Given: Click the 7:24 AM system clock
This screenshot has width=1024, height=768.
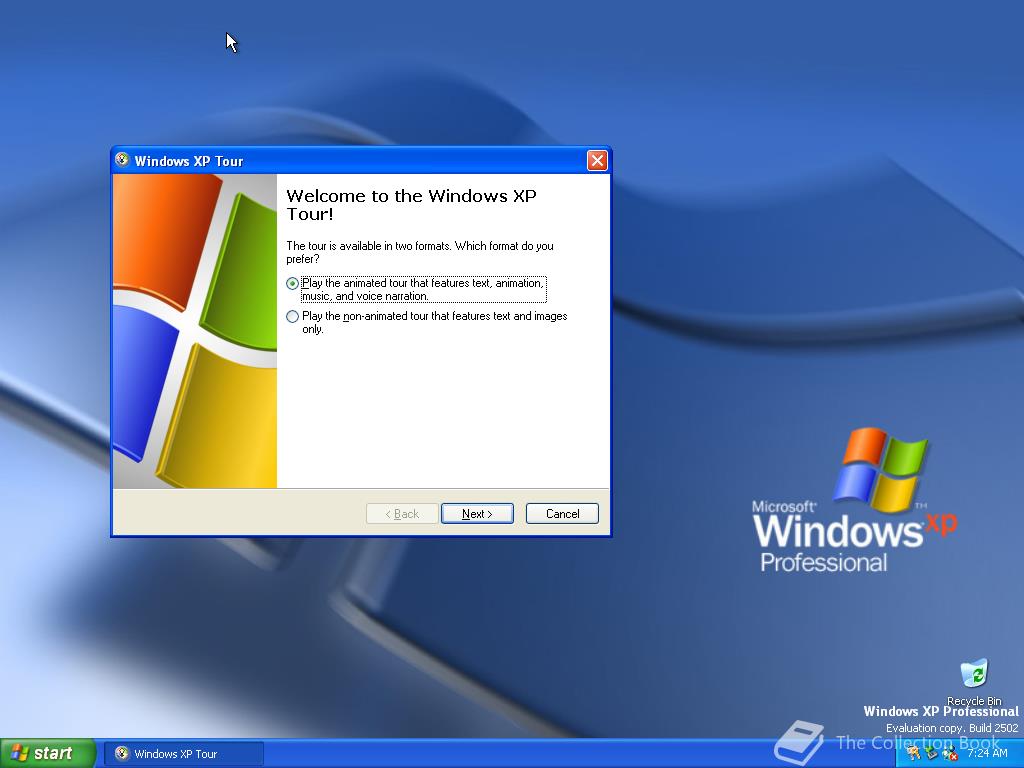Looking at the screenshot, I should 987,753.
